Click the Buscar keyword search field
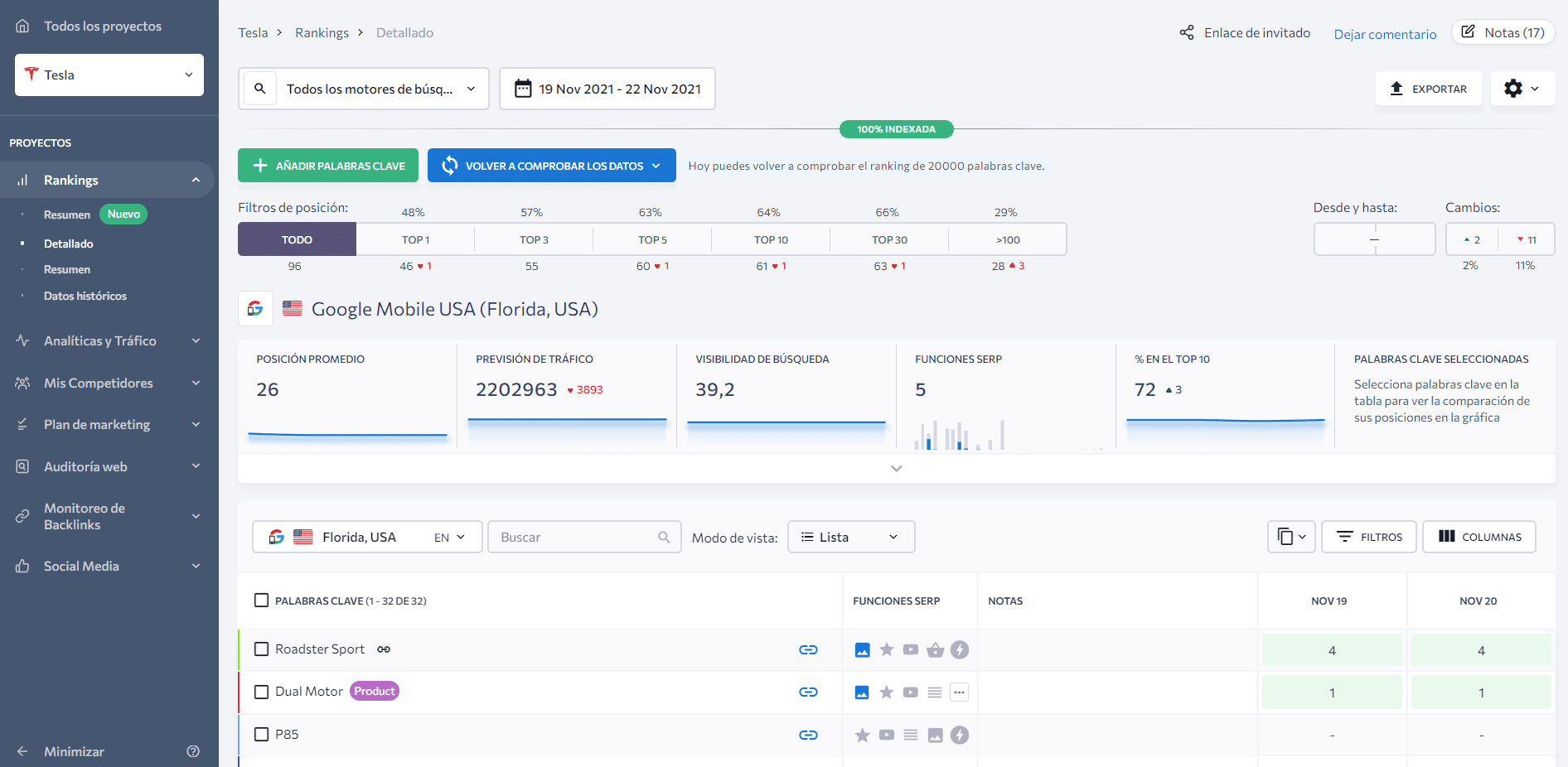Screen dimensions: 1568x767 coord(584,537)
